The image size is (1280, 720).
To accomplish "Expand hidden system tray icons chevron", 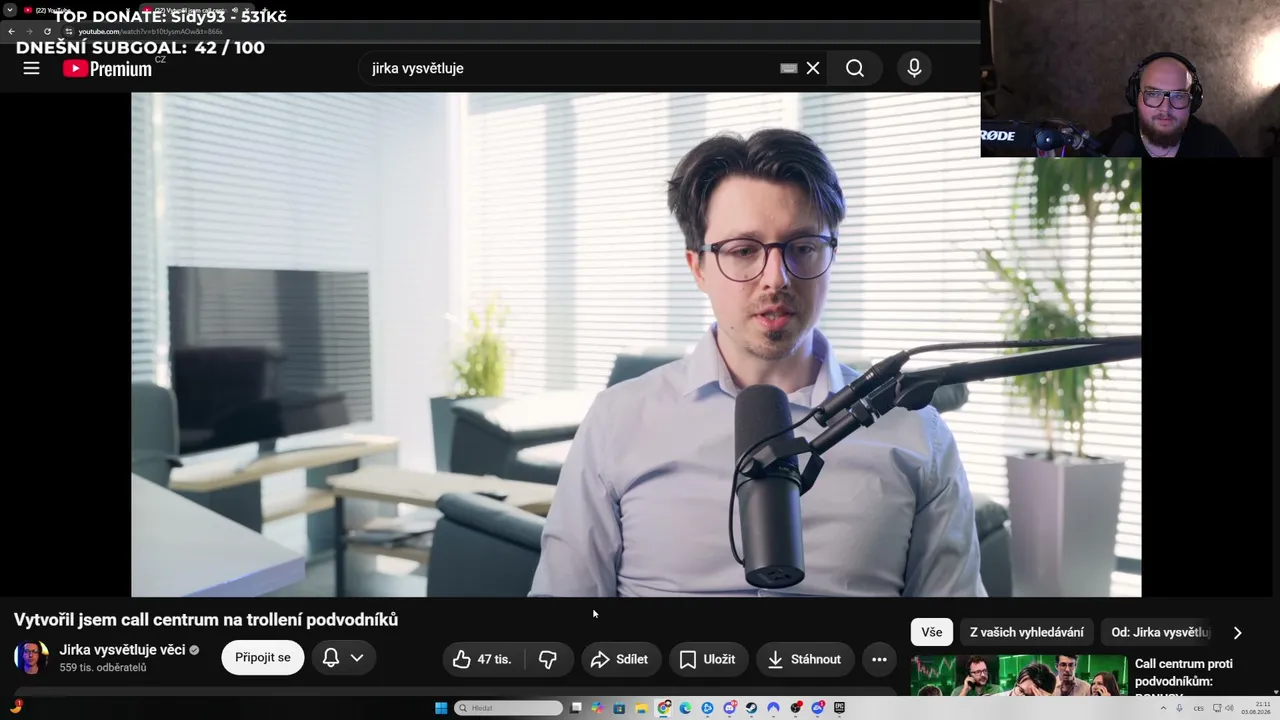I will (x=1164, y=708).
